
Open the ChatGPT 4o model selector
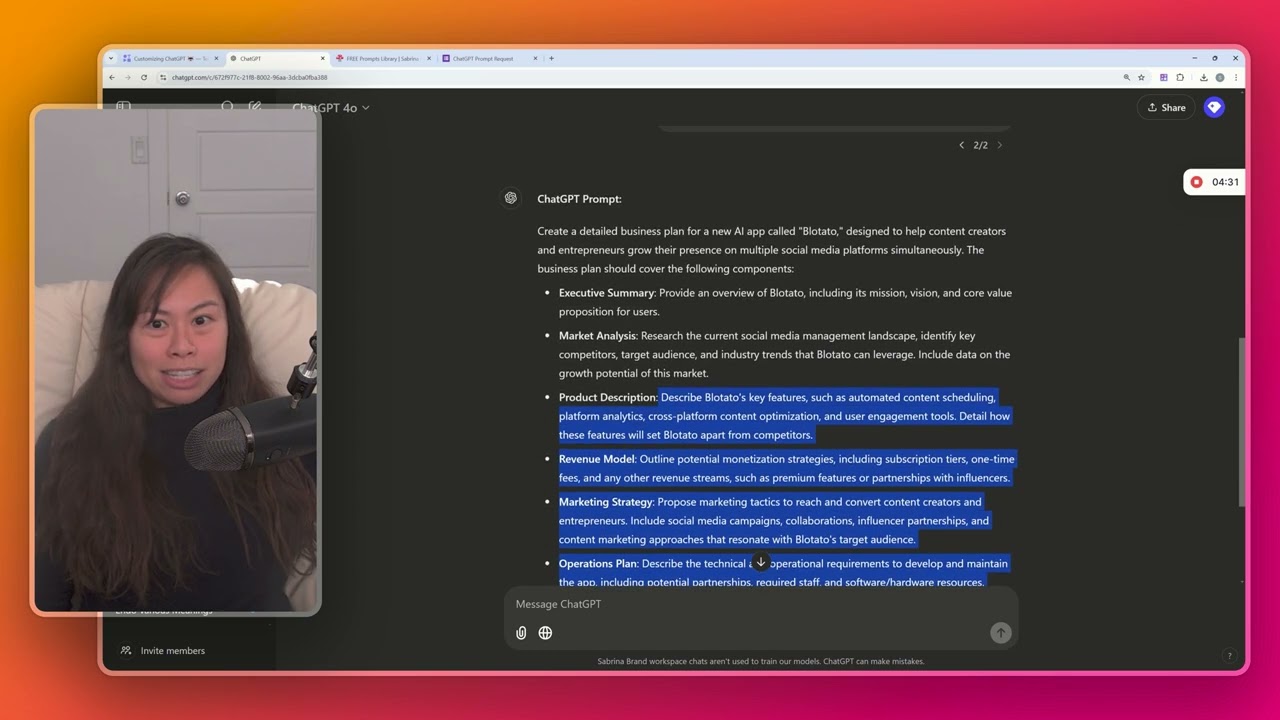pyautogui.click(x=331, y=107)
